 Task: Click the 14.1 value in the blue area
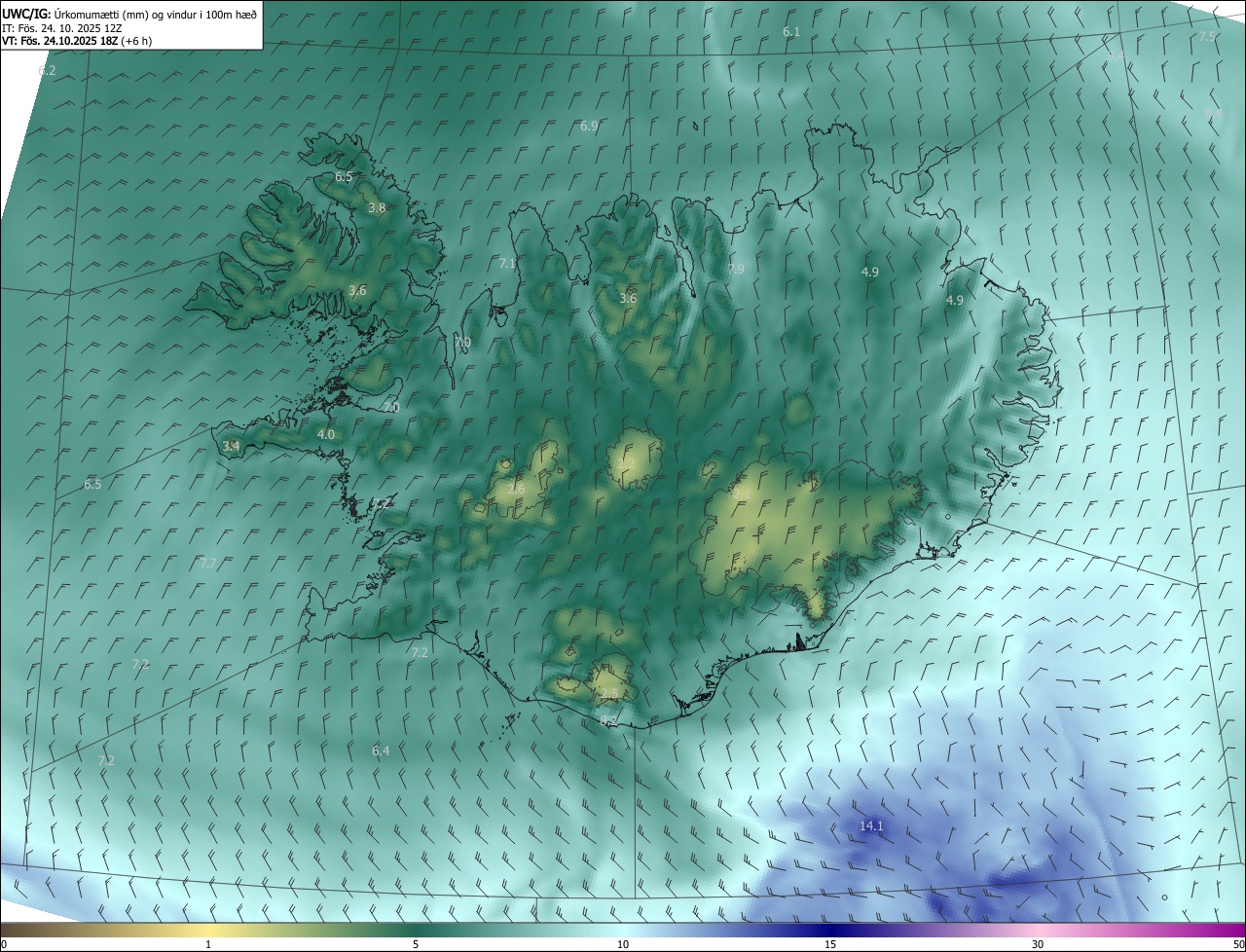[871, 826]
